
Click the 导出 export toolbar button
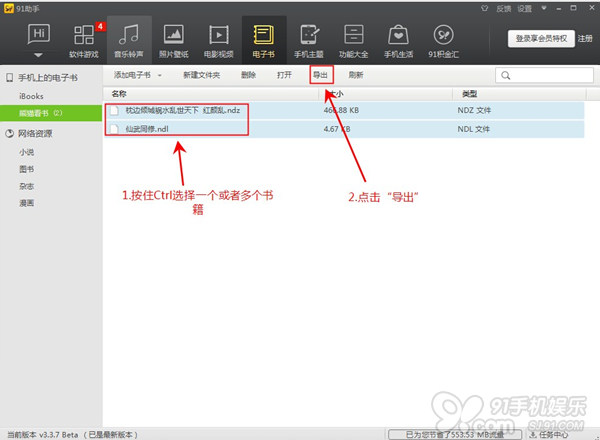321,75
